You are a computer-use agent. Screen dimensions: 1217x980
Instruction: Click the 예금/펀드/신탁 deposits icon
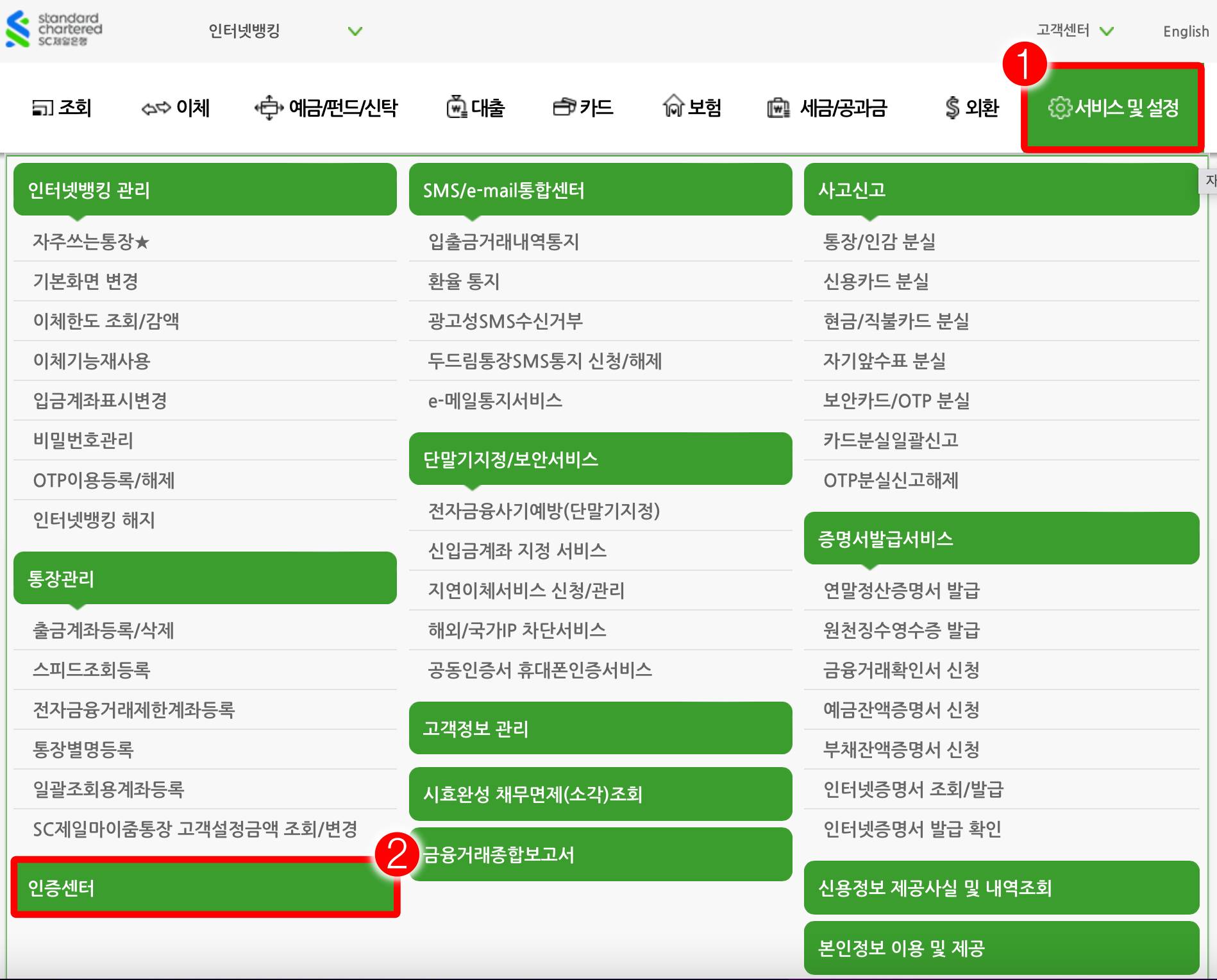[x=268, y=108]
